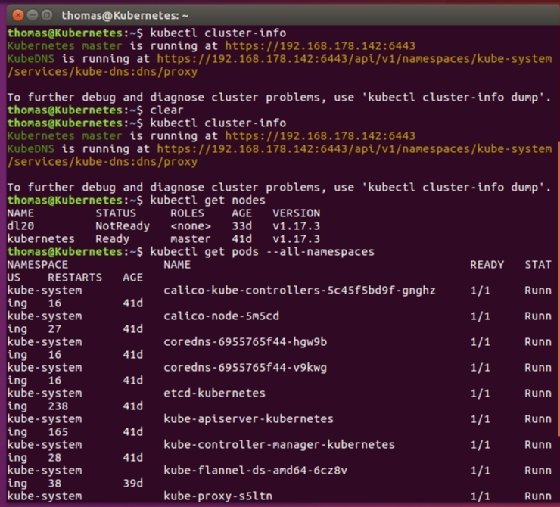
Task: Click the 'NotReady' status value
Action: tap(122, 226)
